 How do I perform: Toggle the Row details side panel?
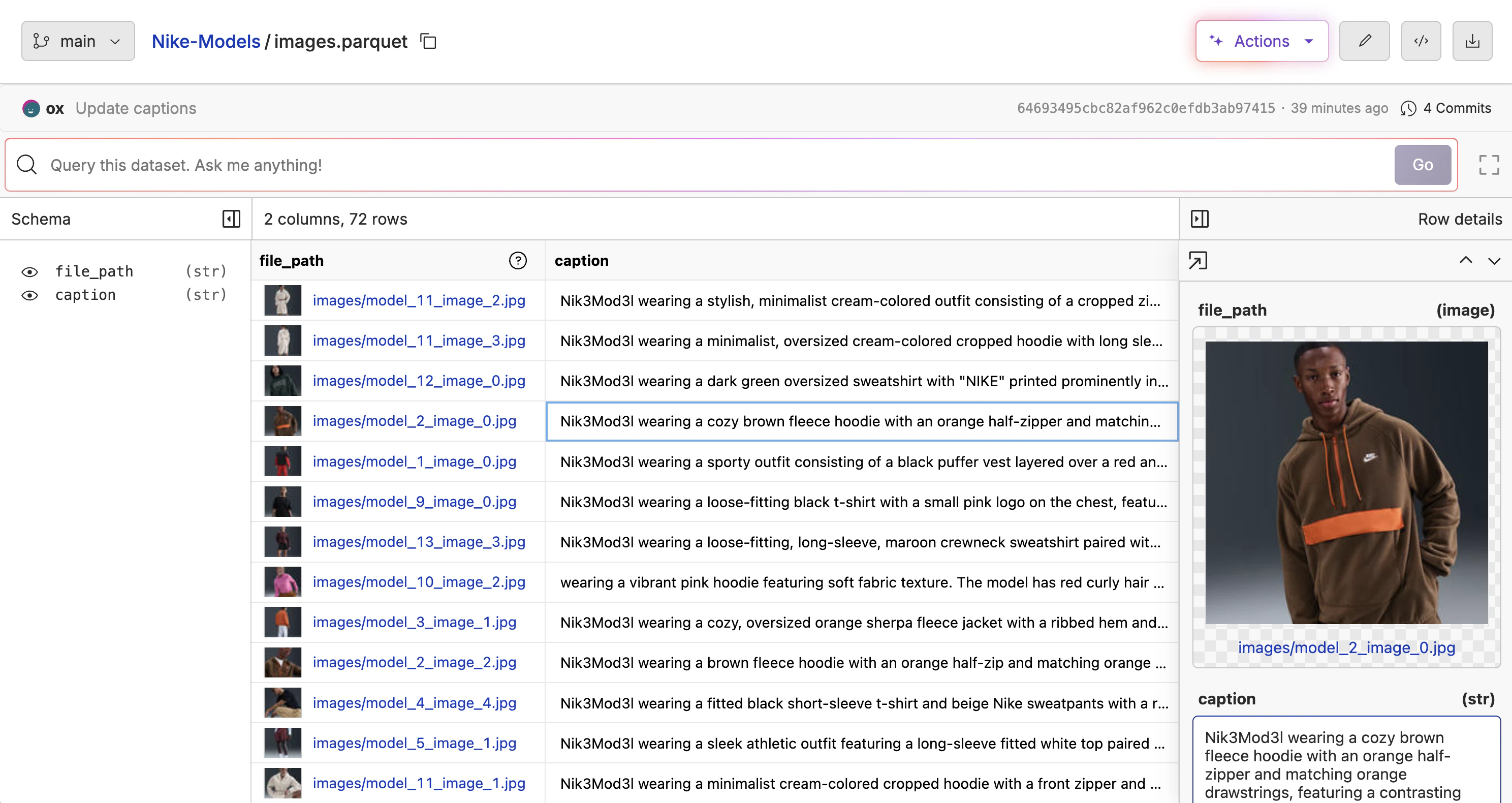[x=1200, y=219]
